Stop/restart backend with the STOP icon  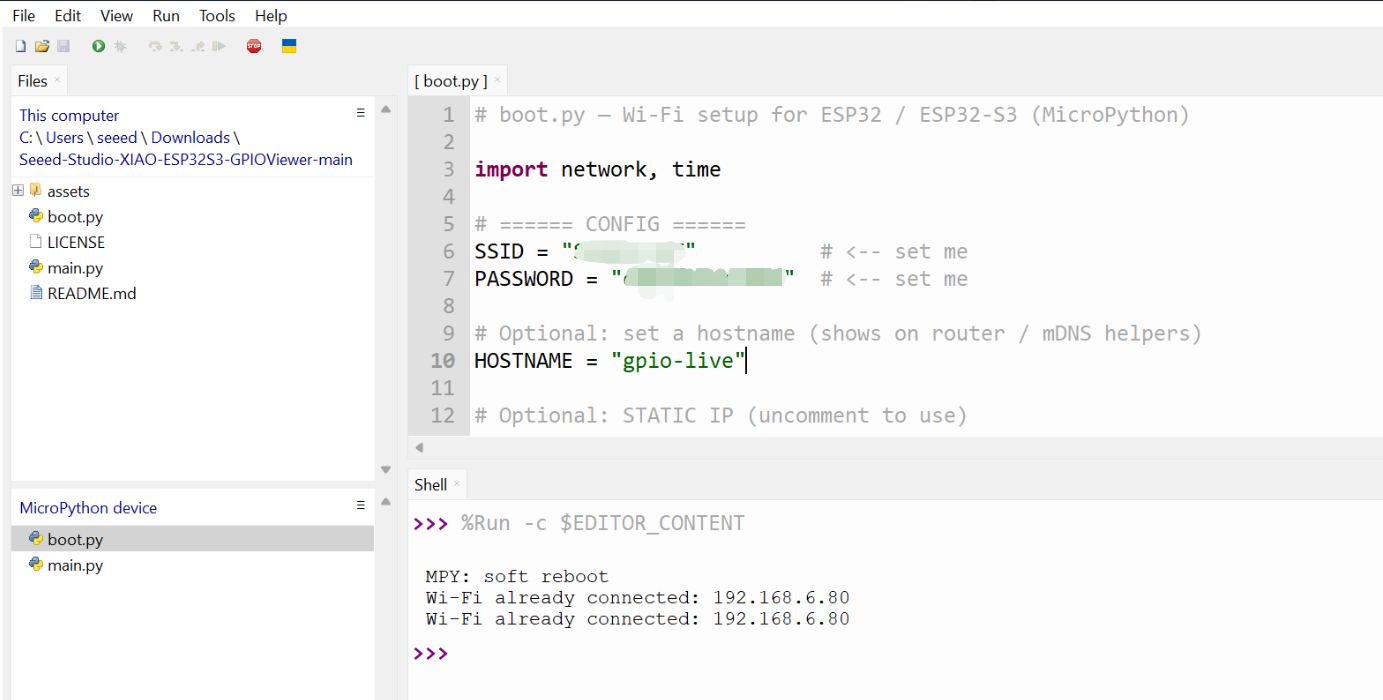coord(254,46)
